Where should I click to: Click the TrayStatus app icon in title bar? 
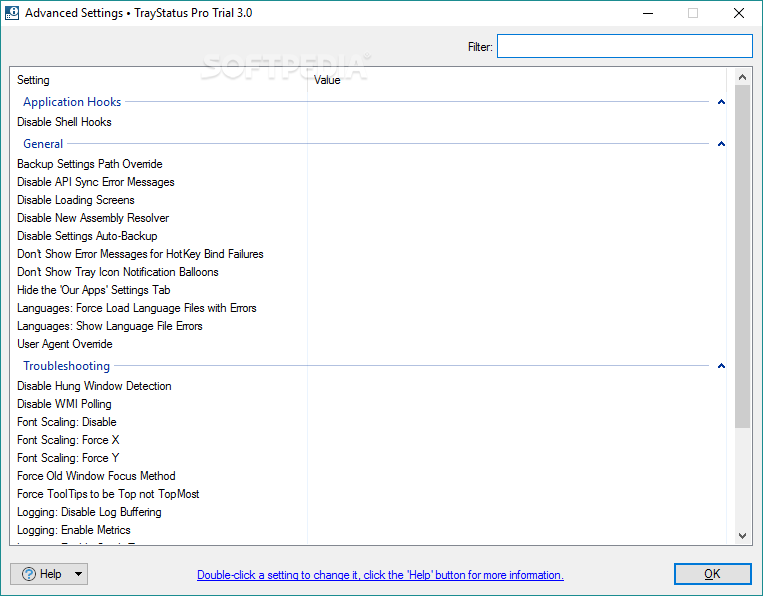(12, 13)
